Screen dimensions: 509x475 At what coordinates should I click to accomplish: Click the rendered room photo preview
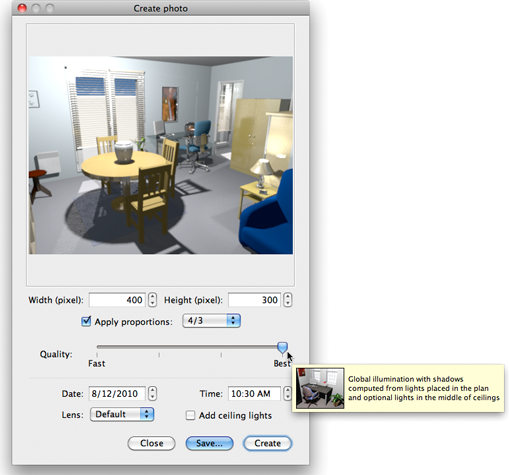pyautogui.click(x=161, y=155)
